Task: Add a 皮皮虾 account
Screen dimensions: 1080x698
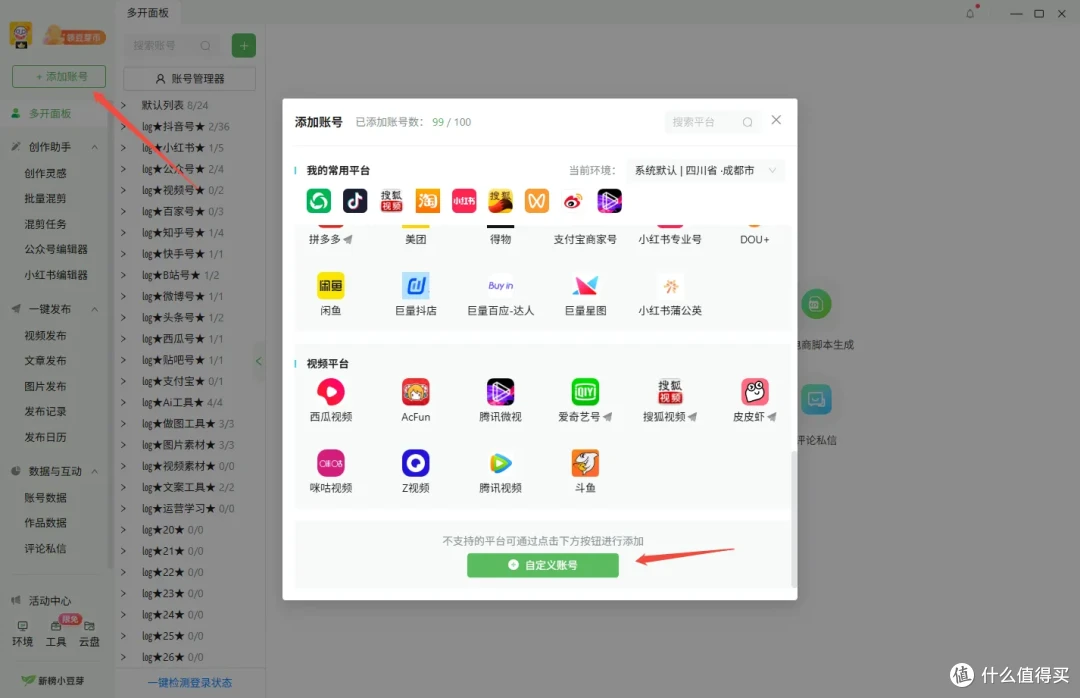Action: [x=754, y=400]
